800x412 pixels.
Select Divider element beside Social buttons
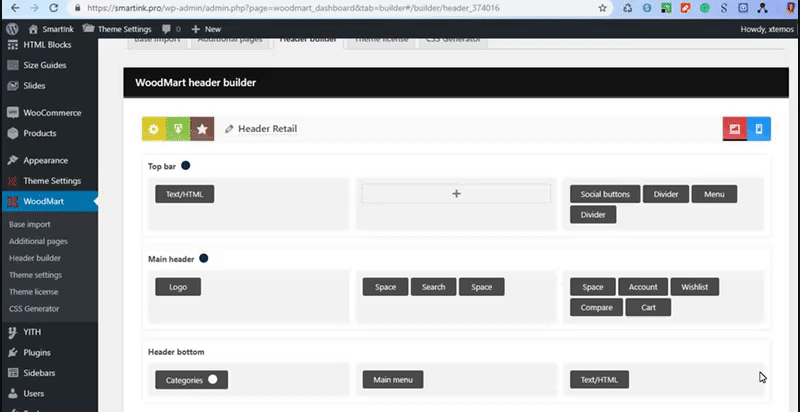(x=666, y=194)
